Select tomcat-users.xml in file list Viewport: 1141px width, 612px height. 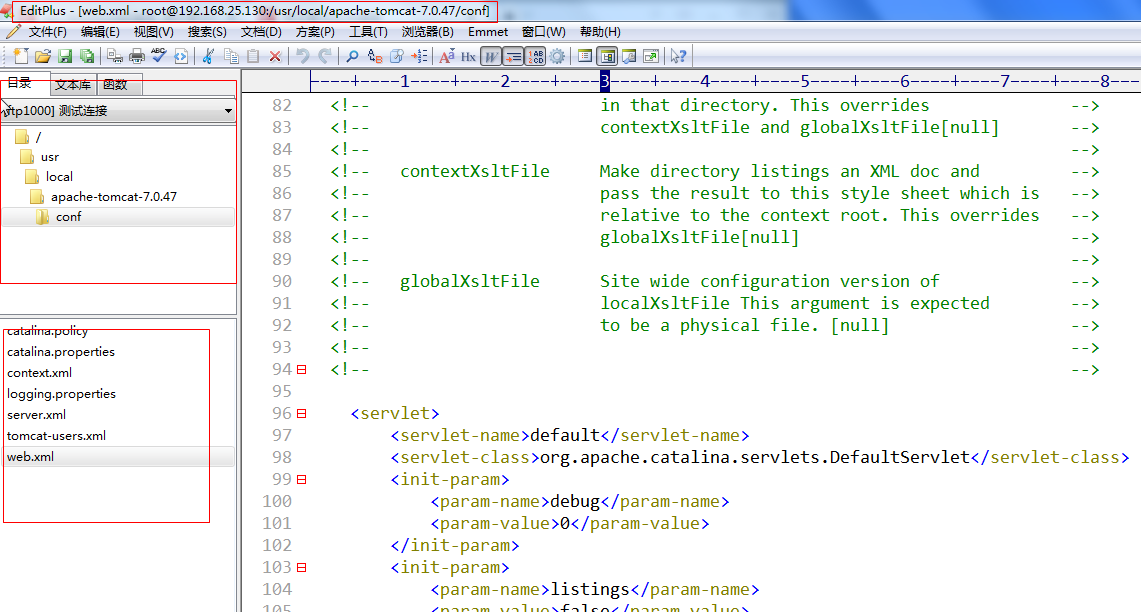pos(56,436)
